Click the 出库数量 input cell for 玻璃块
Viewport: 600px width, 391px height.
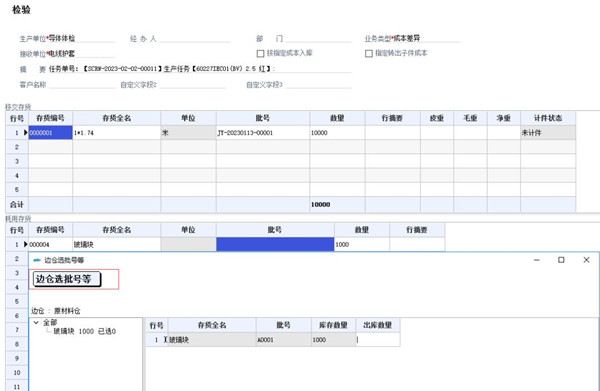click(378, 340)
